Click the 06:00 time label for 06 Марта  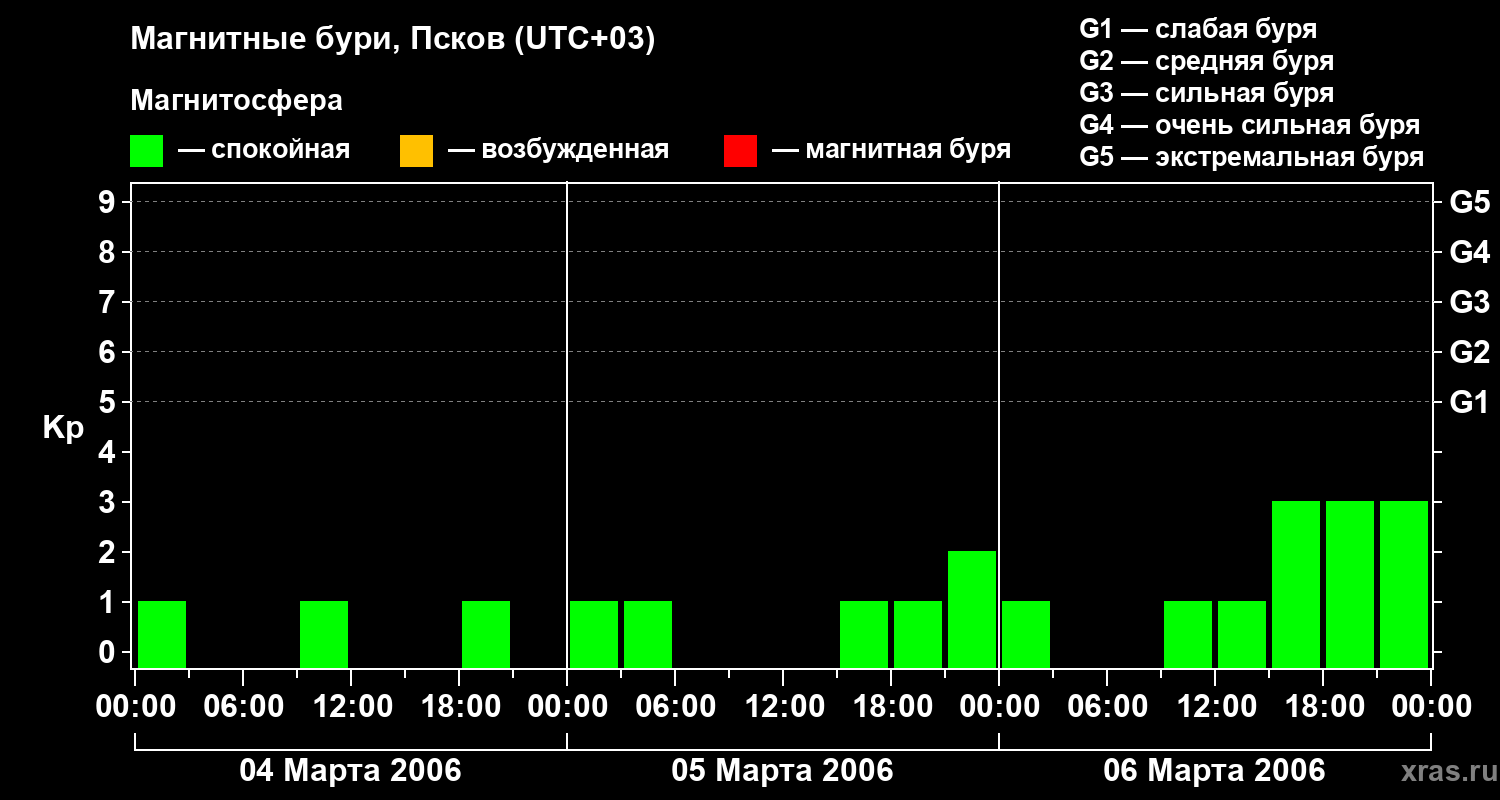[1107, 707]
